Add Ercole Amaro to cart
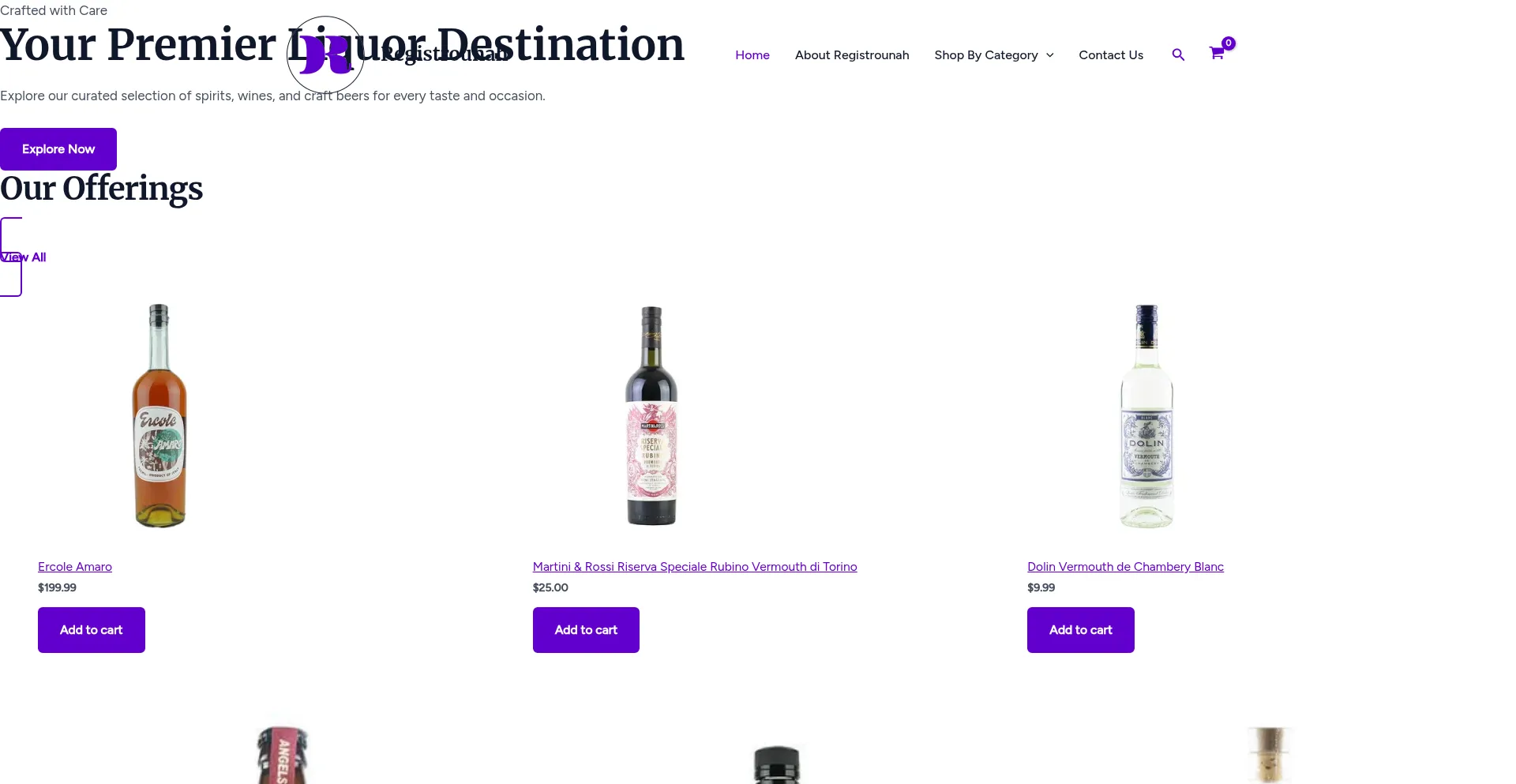Viewport: 1516px width, 784px height. tap(92, 630)
